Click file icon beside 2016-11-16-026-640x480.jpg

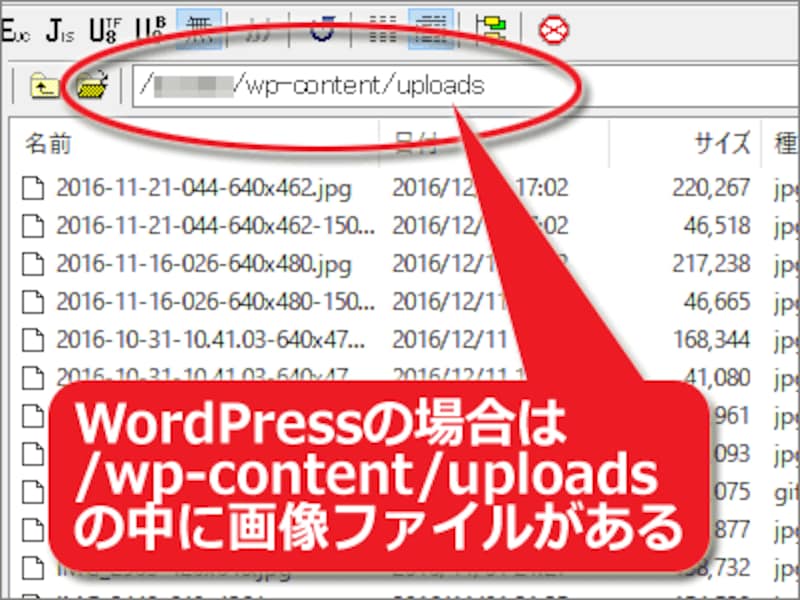pyautogui.click(x=33, y=264)
